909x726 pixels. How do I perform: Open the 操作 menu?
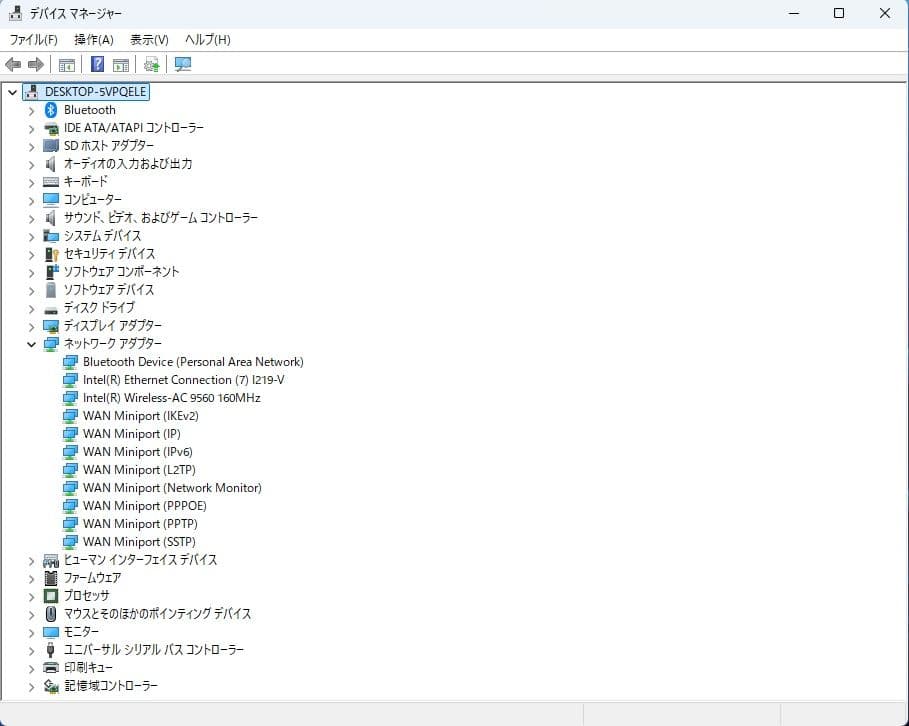[93, 39]
